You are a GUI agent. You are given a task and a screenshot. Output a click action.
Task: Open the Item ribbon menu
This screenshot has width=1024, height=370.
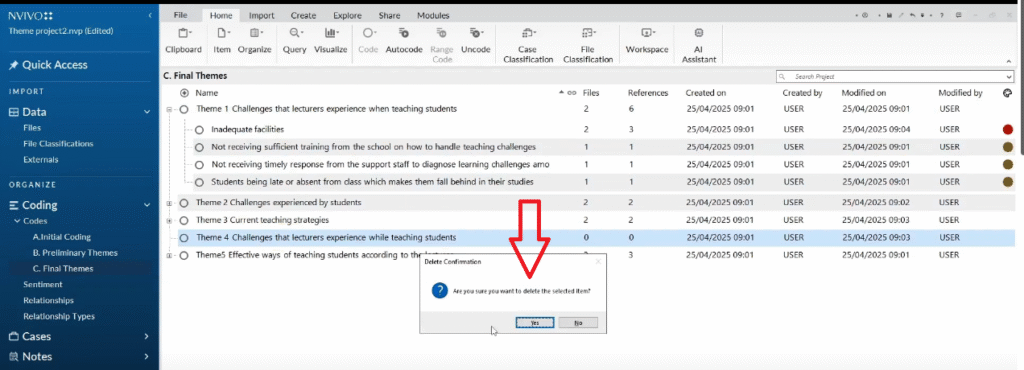pyautogui.click(x=222, y=40)
